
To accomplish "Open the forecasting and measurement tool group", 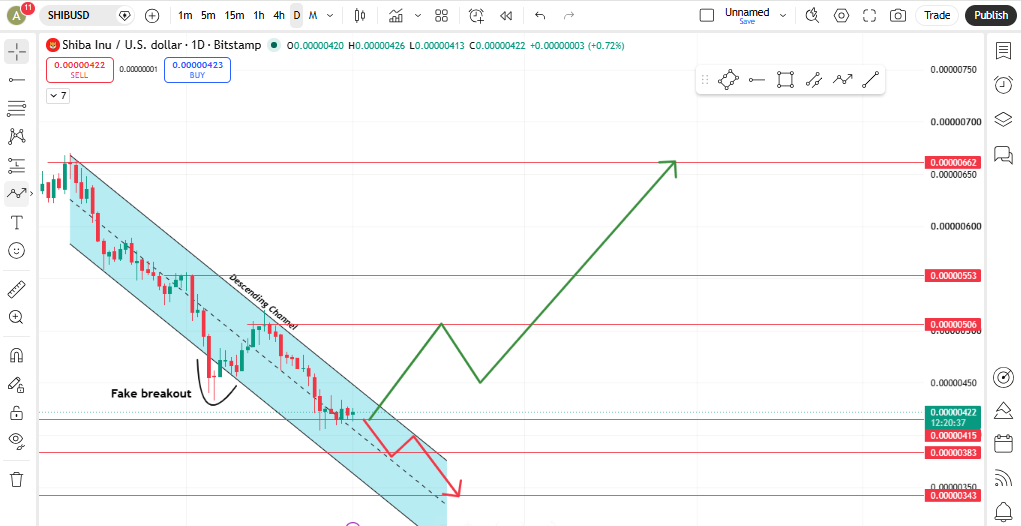I will pyautogui.click(x=17, y=165).
